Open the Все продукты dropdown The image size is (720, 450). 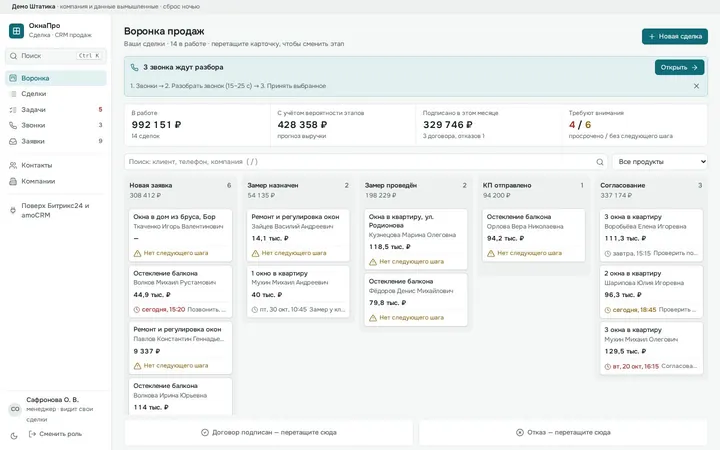pyautogui.click(x=660, y=162)
